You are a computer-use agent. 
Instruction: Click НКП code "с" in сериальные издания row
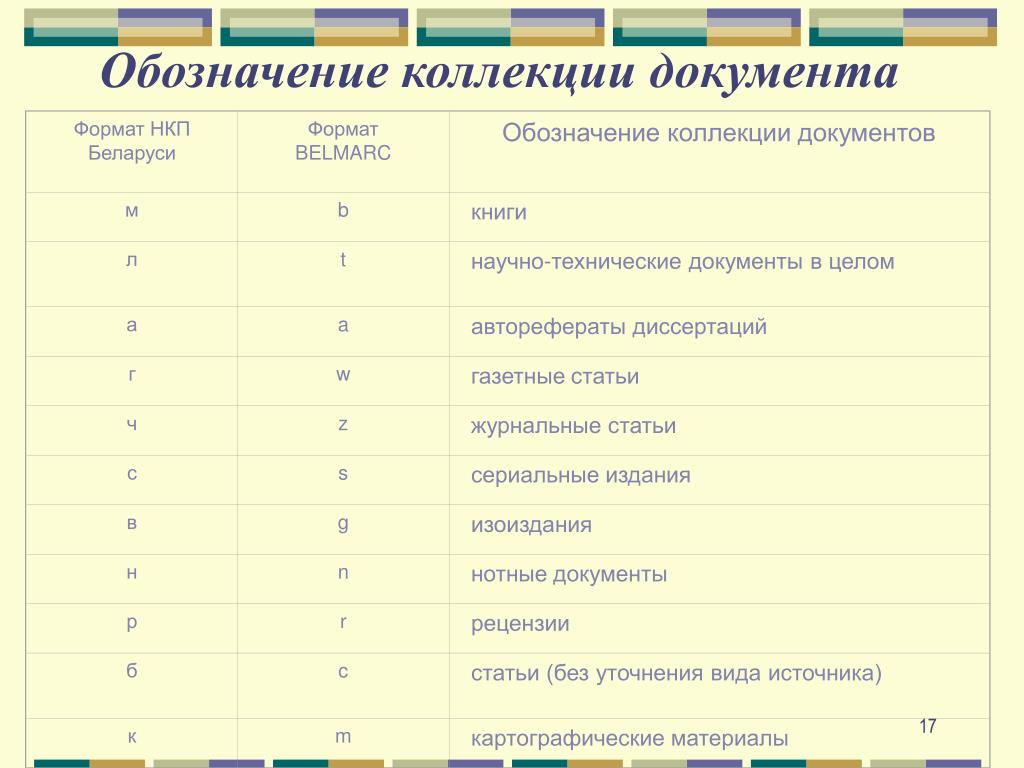click(x=132, y=473)
